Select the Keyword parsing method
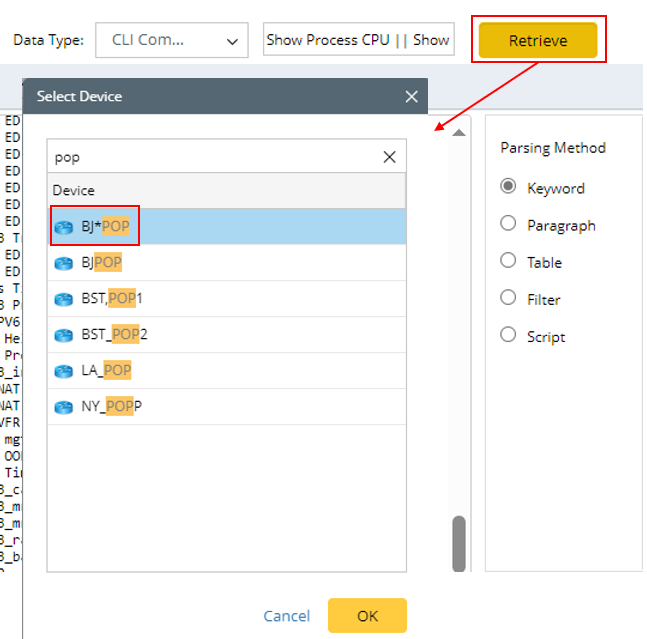Viewport: 647px width, 639px height. click(x=509, y=187)
